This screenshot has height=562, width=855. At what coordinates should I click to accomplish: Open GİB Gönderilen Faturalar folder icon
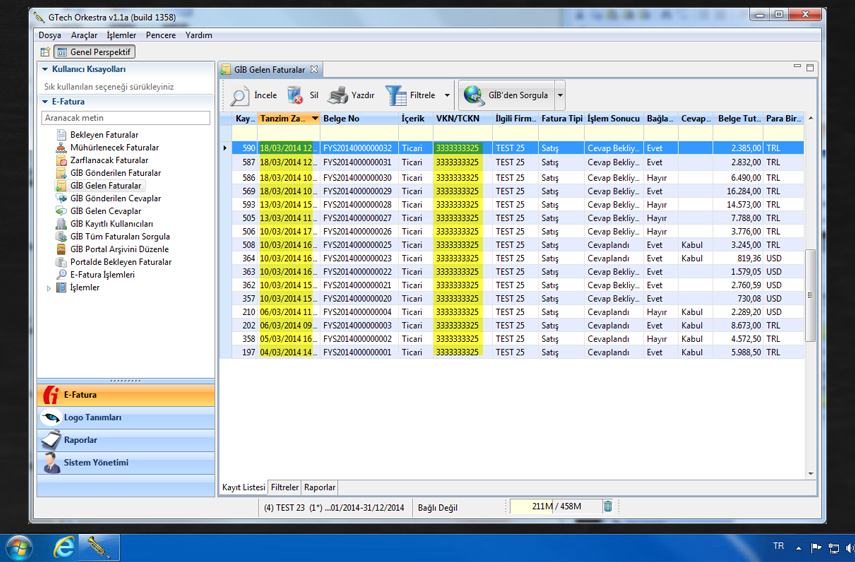[61, 173]
